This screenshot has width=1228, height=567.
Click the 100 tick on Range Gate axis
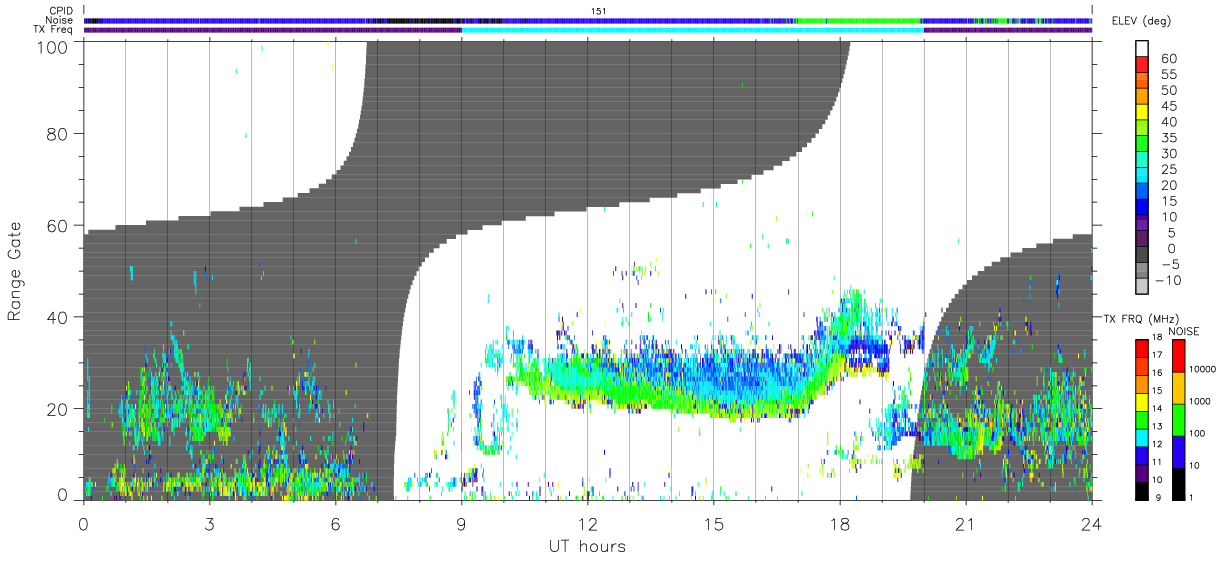tap(52, 47)
